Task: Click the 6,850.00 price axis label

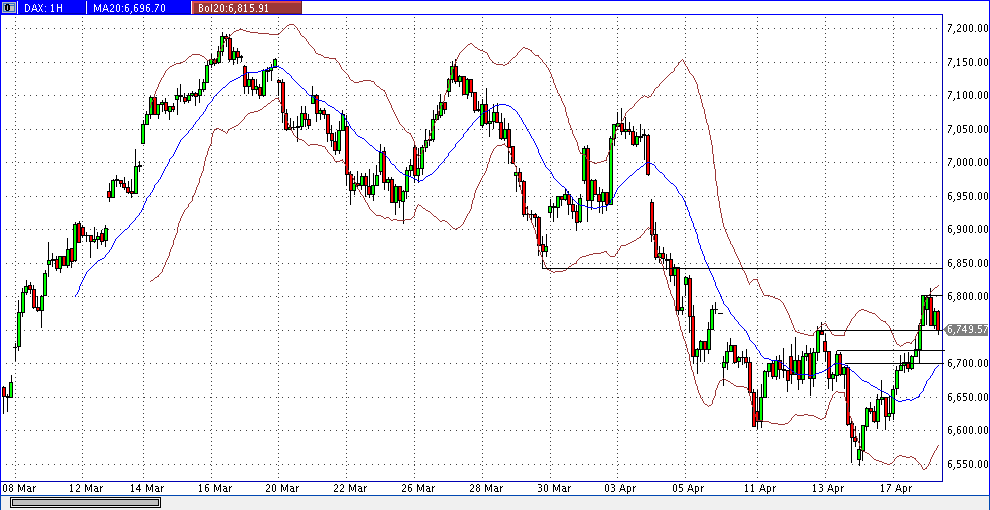Action: pos(967,263)
